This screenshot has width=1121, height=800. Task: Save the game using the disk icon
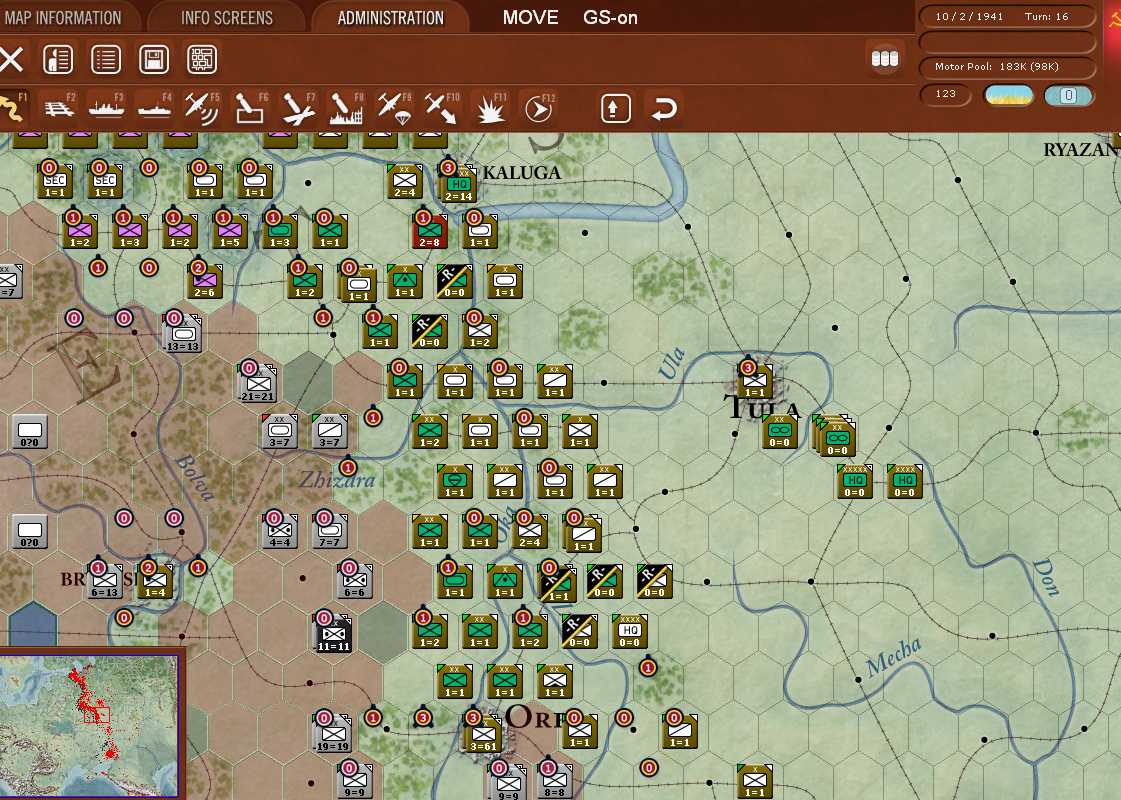tap(151, 58)
